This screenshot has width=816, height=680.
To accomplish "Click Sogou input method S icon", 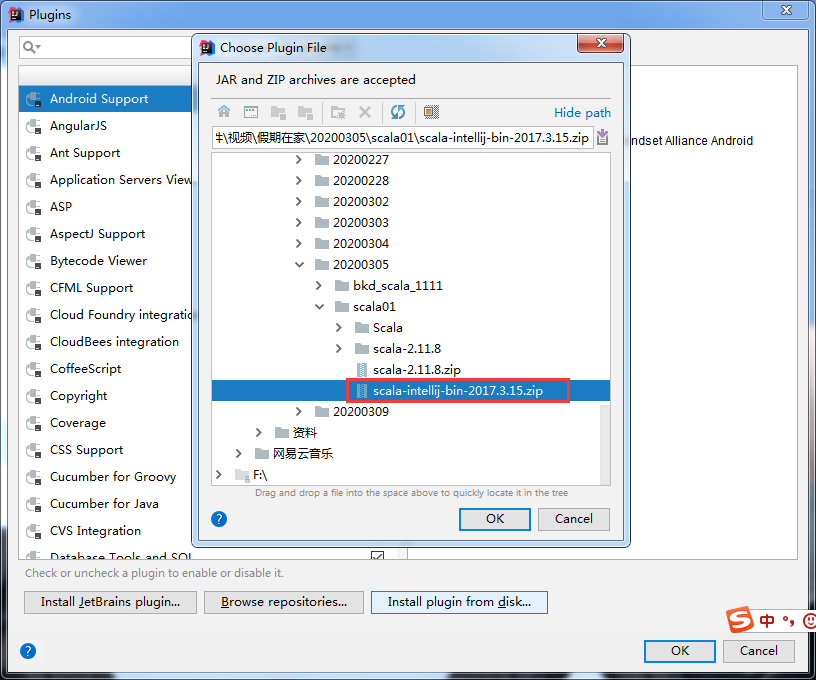I will (x=740, y=619).
